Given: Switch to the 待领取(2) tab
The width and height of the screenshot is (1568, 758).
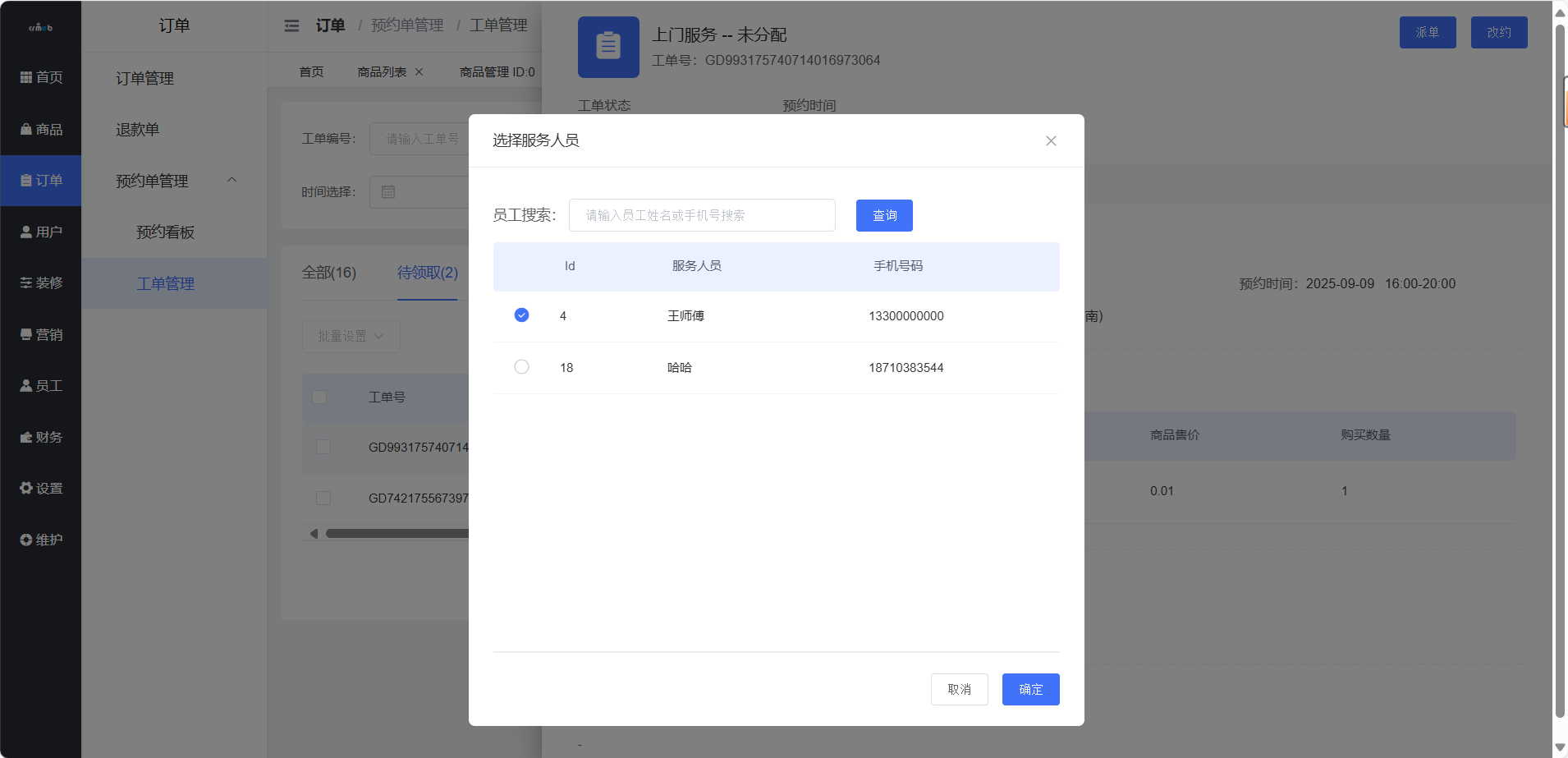Looking at the screenshot, I should (426, 273).
